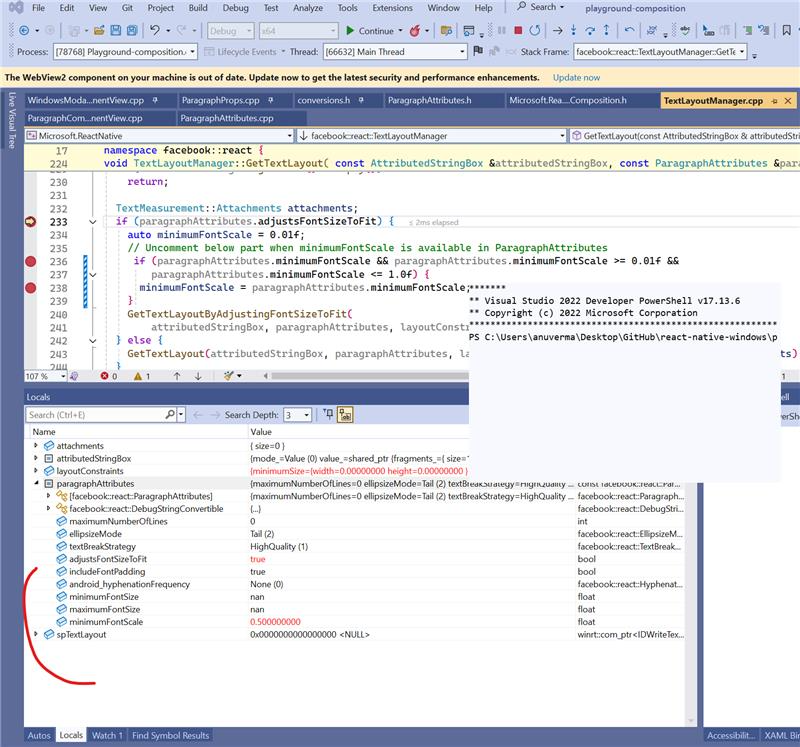Click Show Next Statement arrow
Viewport: 800px width, 747px height.
click(x=558, y=31)
